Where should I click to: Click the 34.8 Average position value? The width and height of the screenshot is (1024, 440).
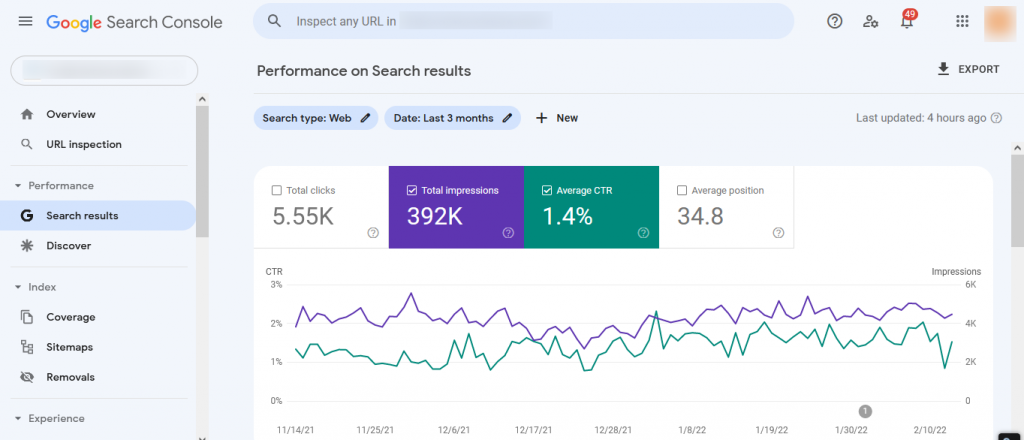700,216
